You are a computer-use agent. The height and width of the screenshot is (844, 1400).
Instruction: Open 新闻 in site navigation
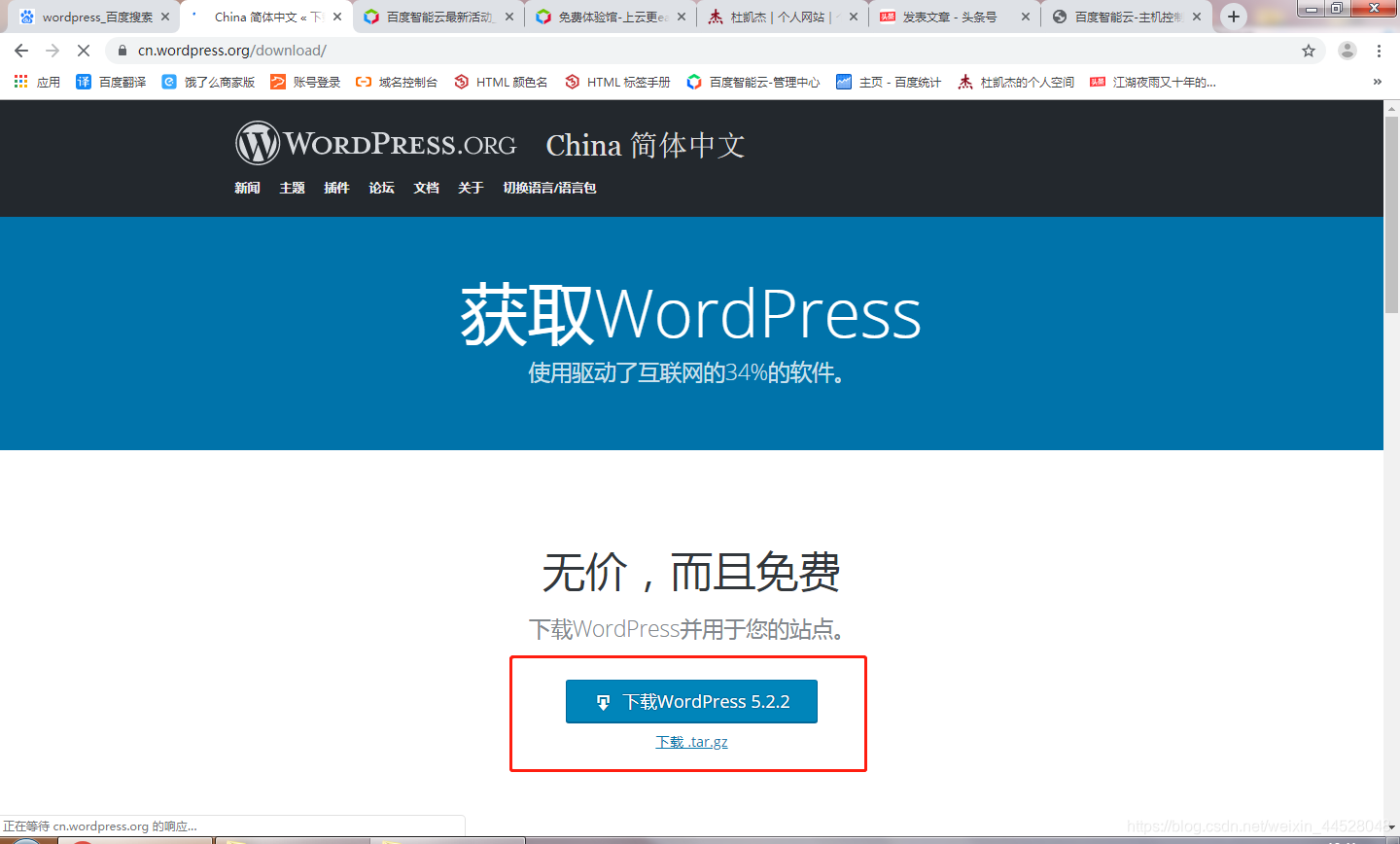coord(247,188)
